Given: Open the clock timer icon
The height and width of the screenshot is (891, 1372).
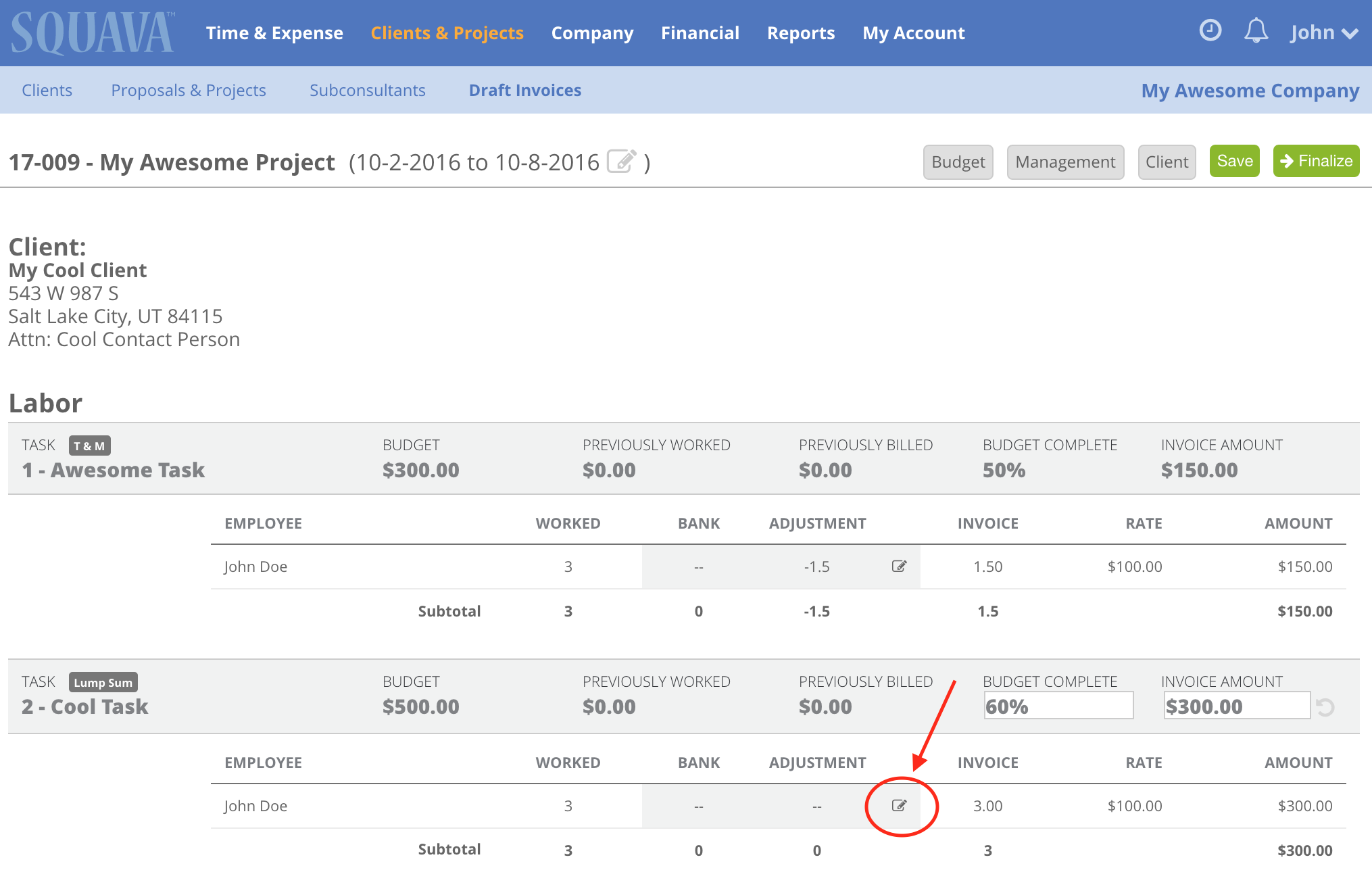Looking at the screenshot, I should pos(1210,30).
